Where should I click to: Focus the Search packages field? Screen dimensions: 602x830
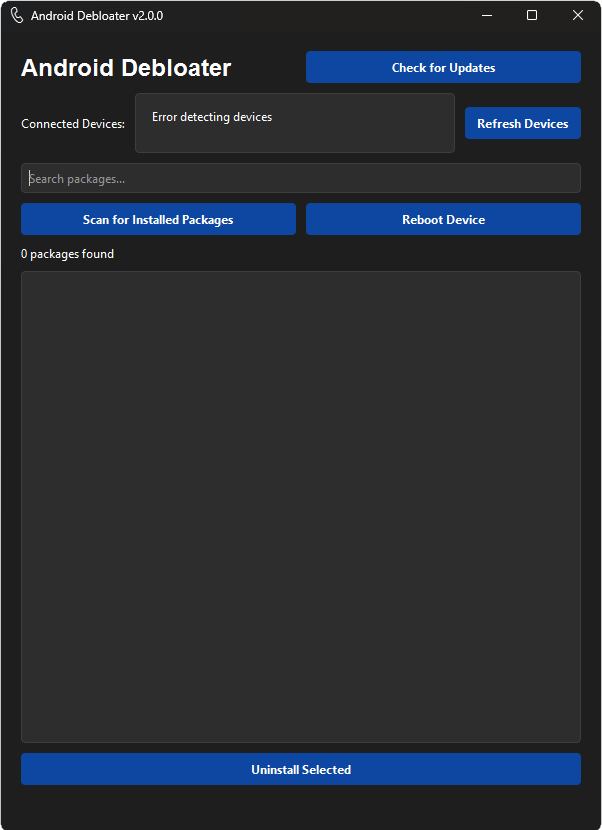tap(301, 178)
